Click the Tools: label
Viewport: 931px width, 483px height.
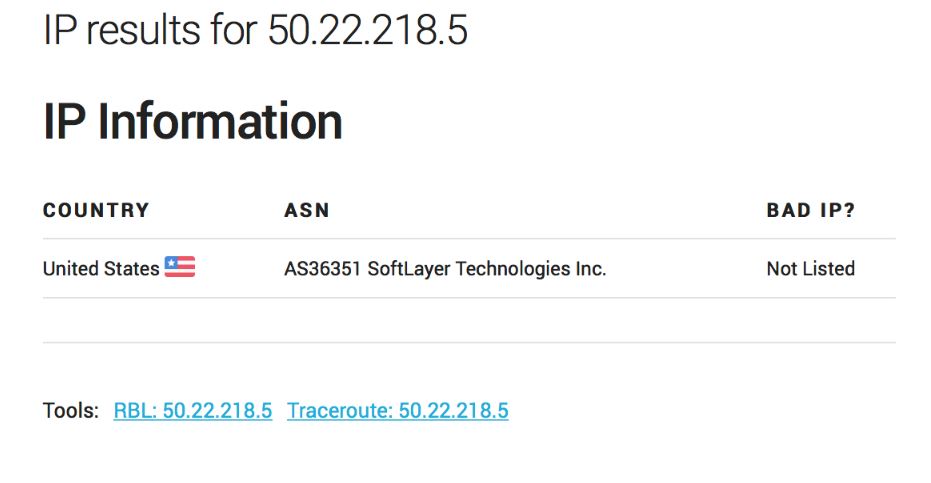coord(71,411)
